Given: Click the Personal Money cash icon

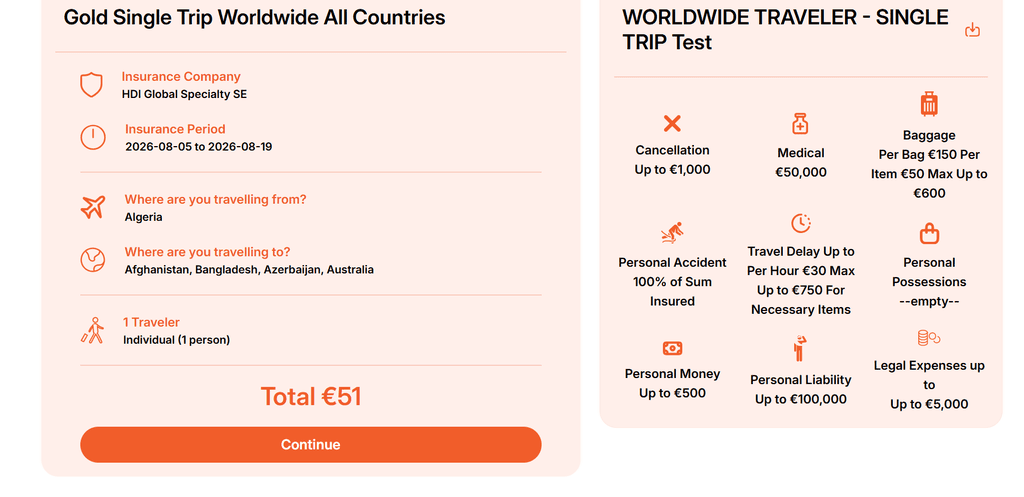Looking at the screenshot, I should (672, 348).
